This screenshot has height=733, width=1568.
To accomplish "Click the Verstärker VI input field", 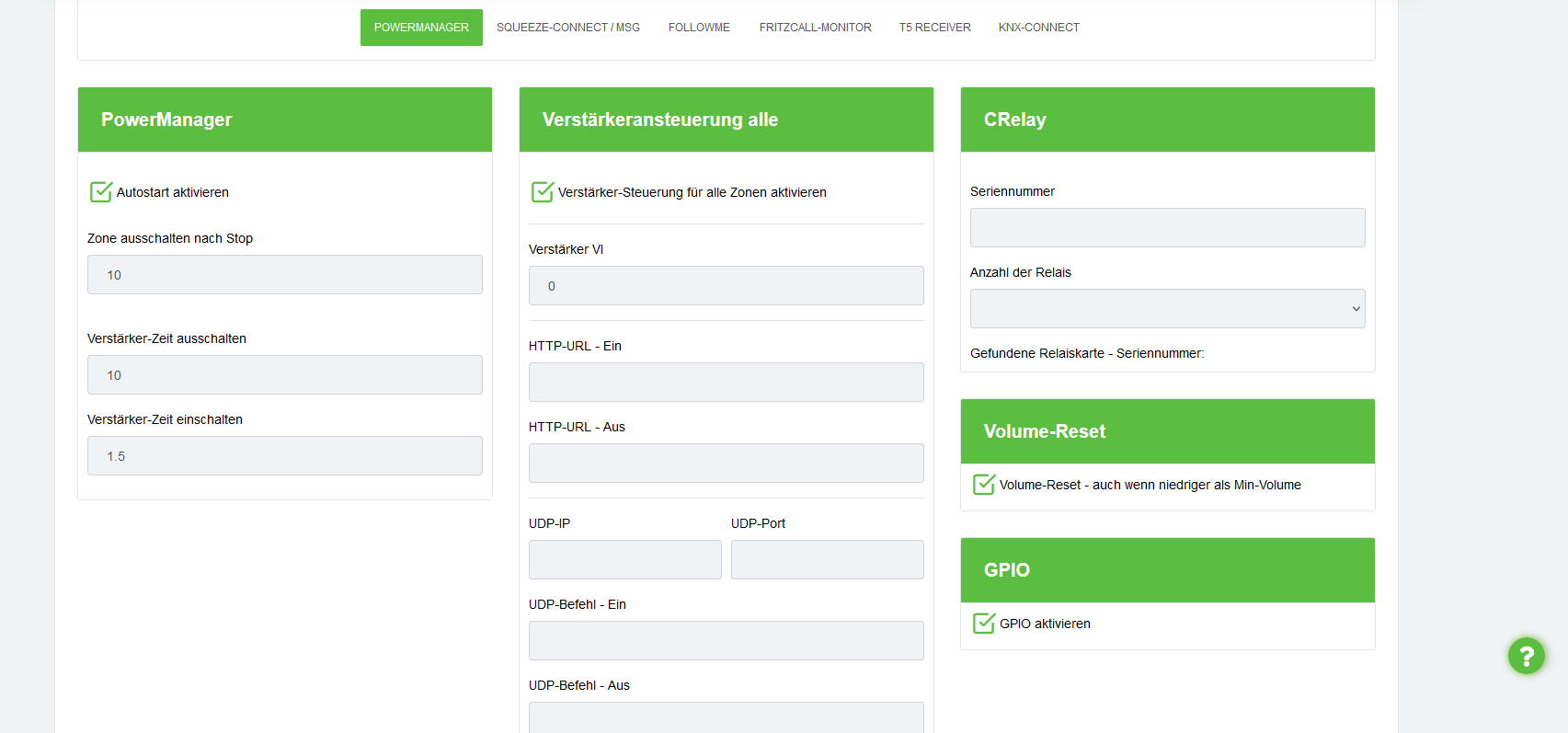I will pos(727,286).
